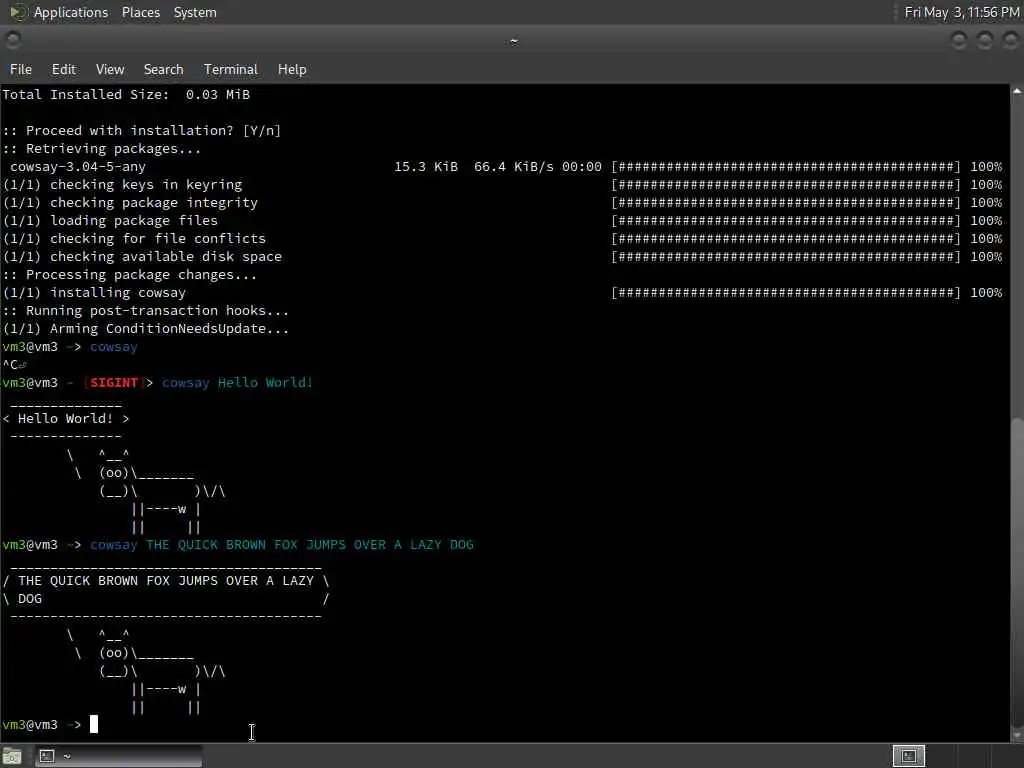
Task: Click the '< Hello World! >' speech bubble text
Action: coord(66,419)
